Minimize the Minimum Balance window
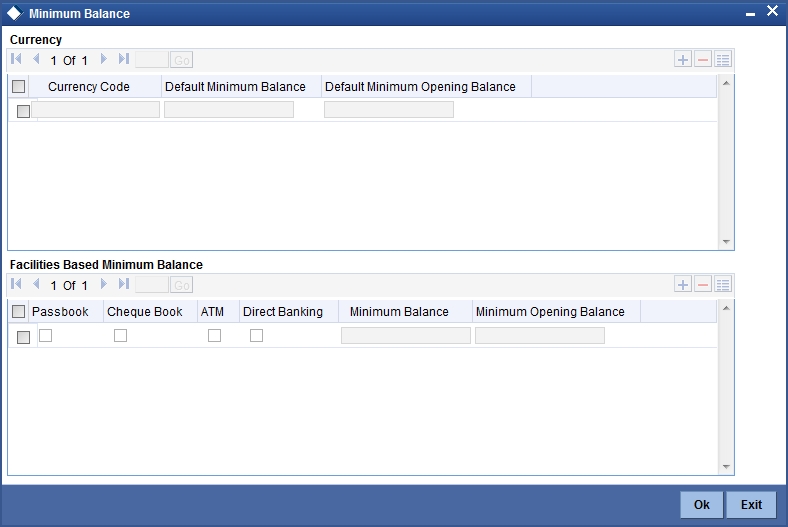Screen dimensions: 788x527 click(750, 13)
